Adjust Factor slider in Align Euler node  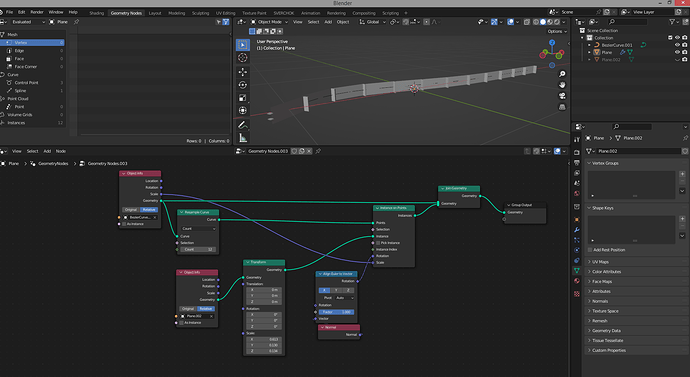tap(337, 312)
